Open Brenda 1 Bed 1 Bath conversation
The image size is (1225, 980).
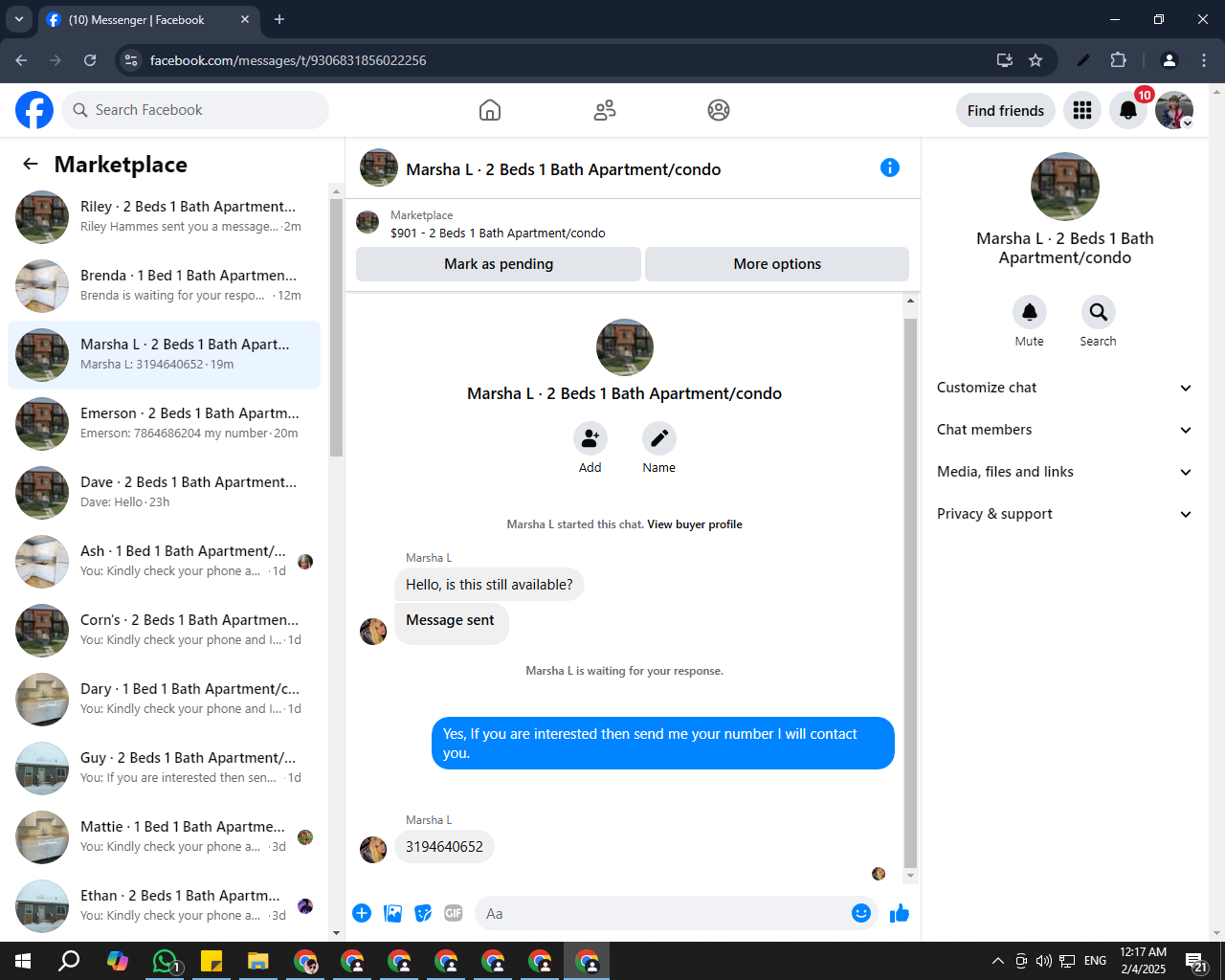pos(165,286)
